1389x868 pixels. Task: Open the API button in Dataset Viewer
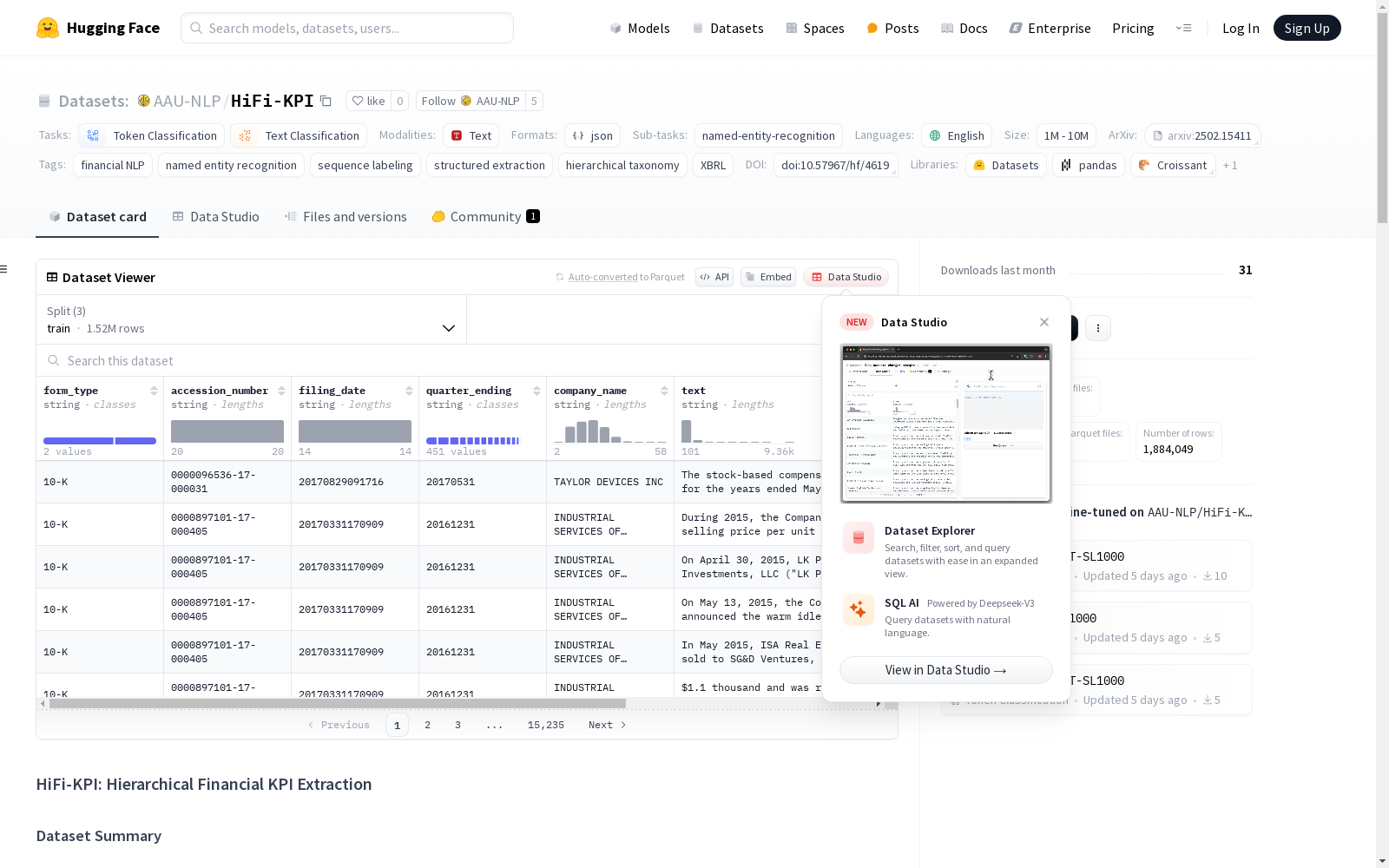click(x=714, y=277)
